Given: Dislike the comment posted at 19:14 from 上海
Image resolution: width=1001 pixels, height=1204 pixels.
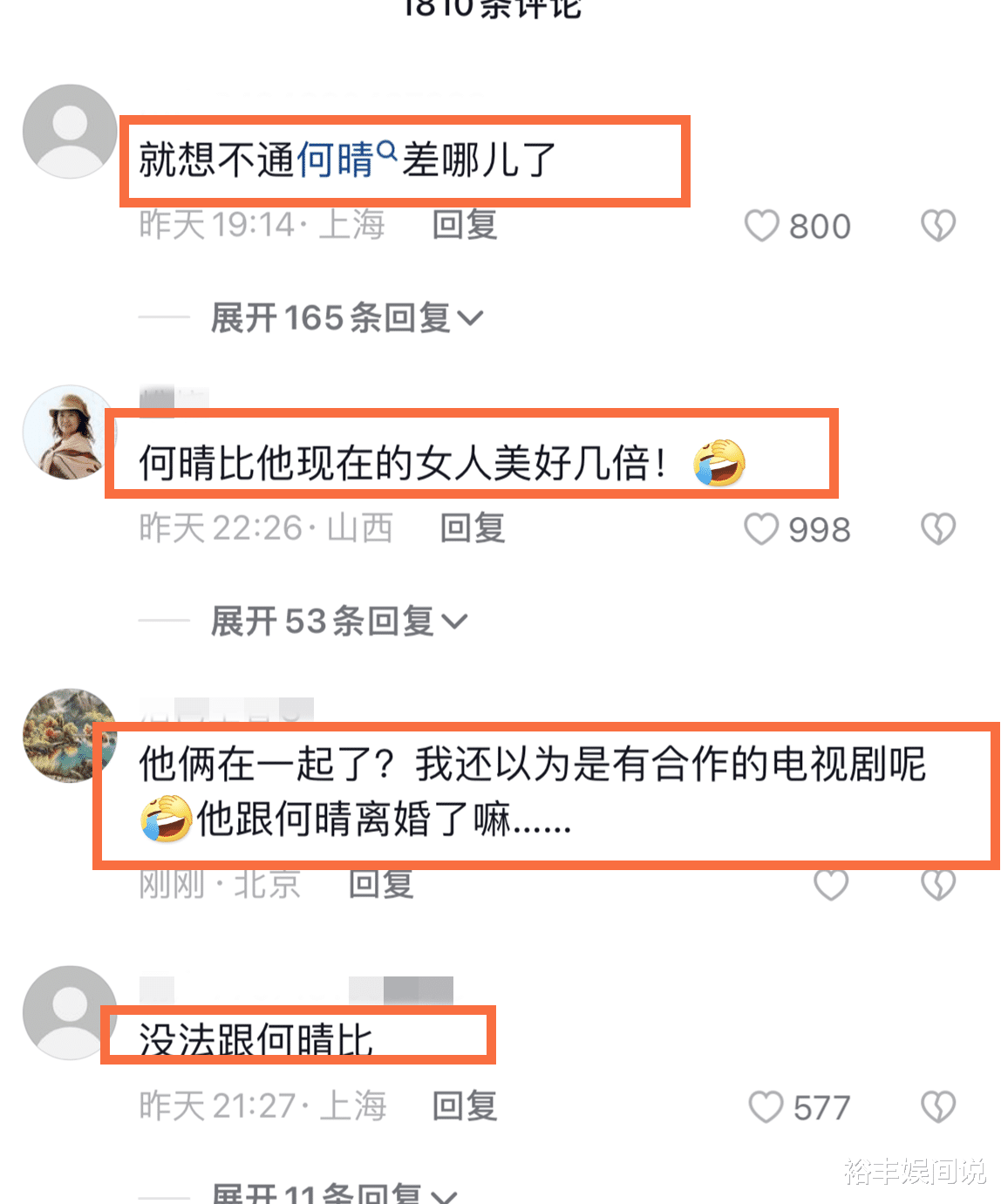Looking at the screenshot, I should coord(938,227).
